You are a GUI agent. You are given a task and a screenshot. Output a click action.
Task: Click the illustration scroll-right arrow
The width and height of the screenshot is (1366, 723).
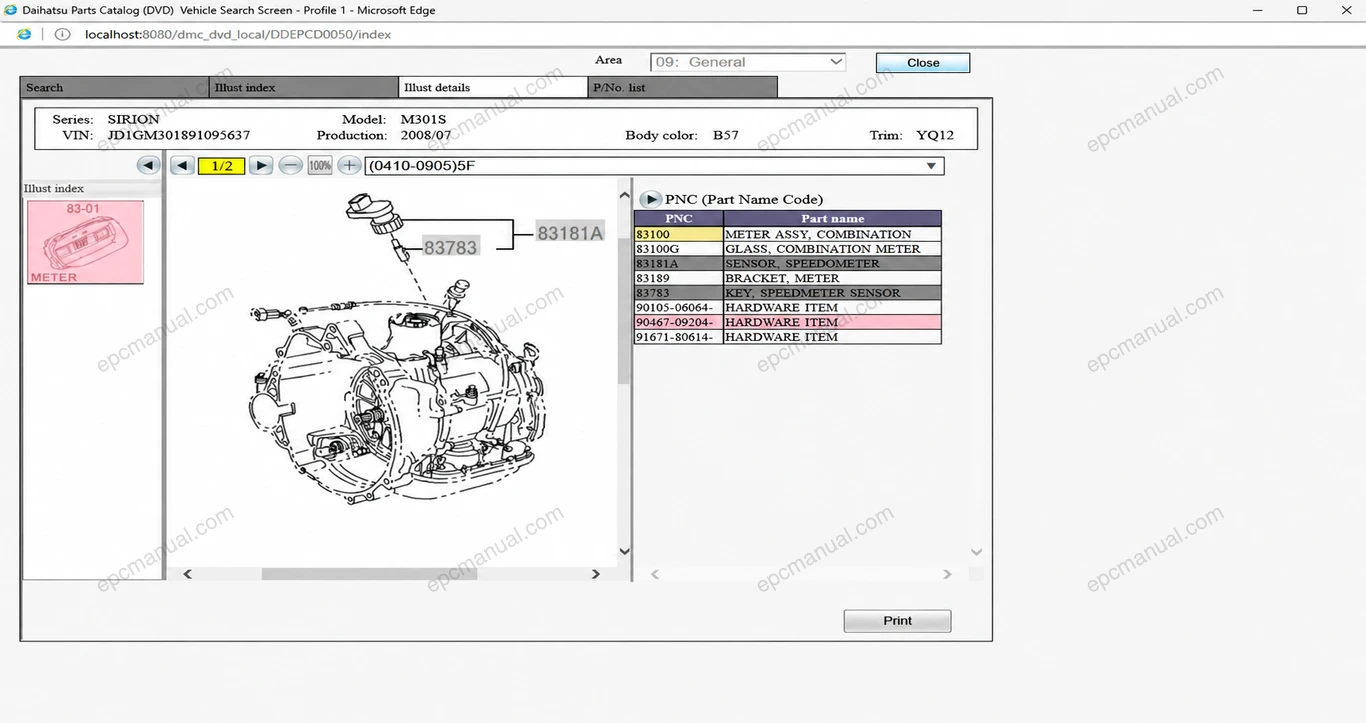point(596,574)
